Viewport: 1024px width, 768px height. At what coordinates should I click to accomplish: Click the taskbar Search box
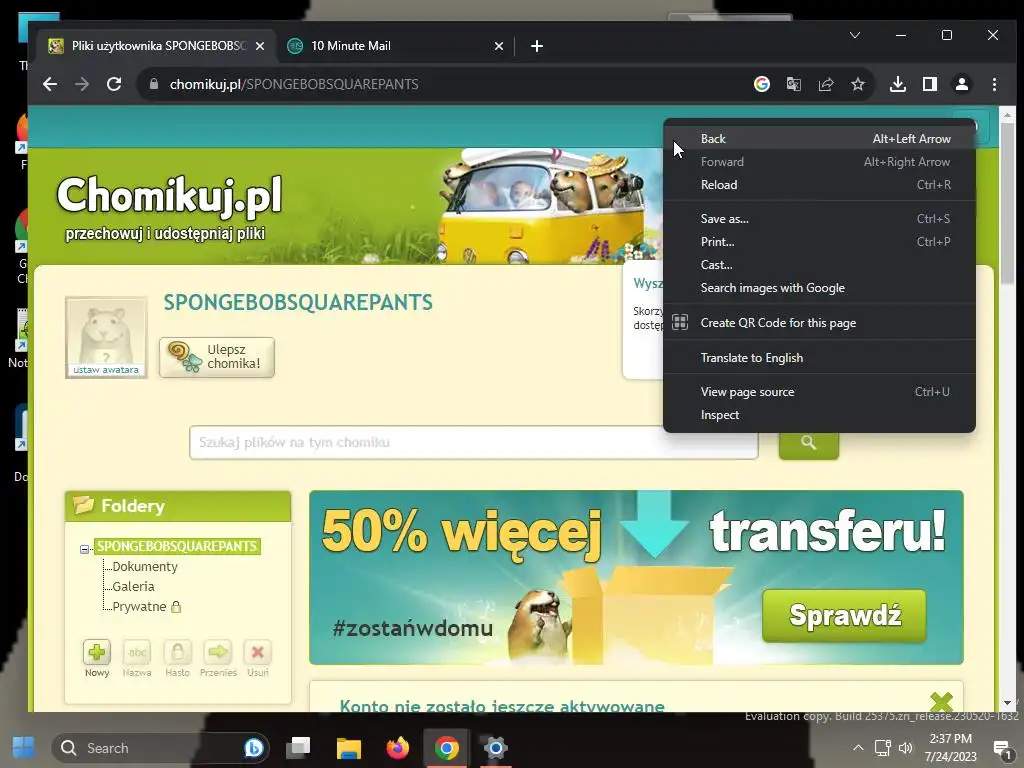161,748
